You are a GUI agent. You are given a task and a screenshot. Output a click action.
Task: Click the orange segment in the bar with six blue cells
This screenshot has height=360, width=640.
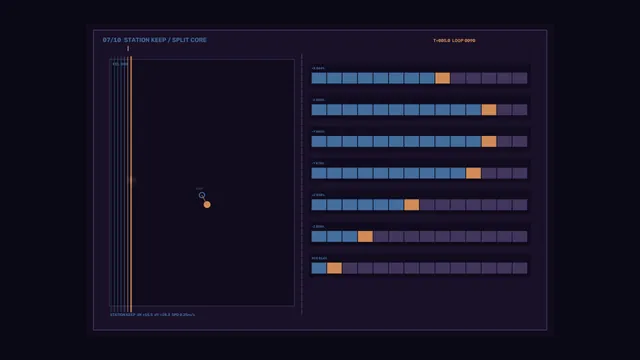411,204
